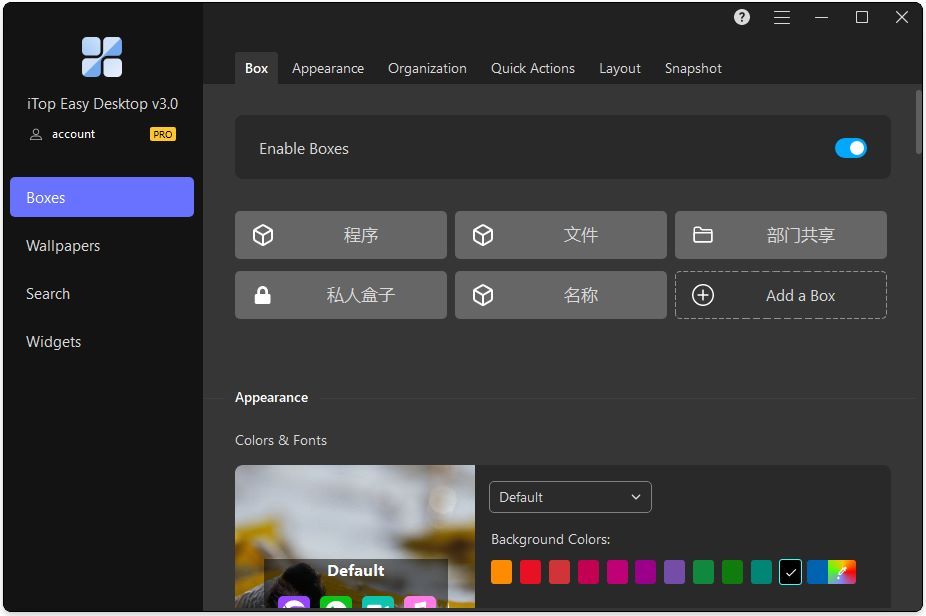Go to the Snapshot tab
Viewport: 926px width, 616px height.
(x=693, y=68)
